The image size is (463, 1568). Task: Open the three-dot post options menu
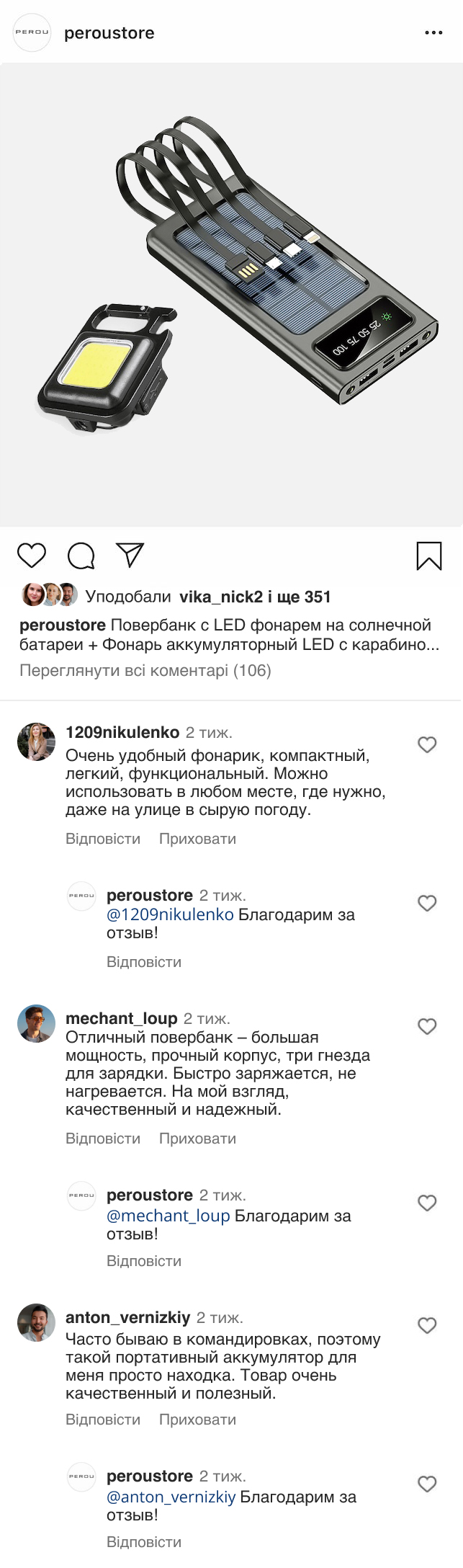pos(433,33)
